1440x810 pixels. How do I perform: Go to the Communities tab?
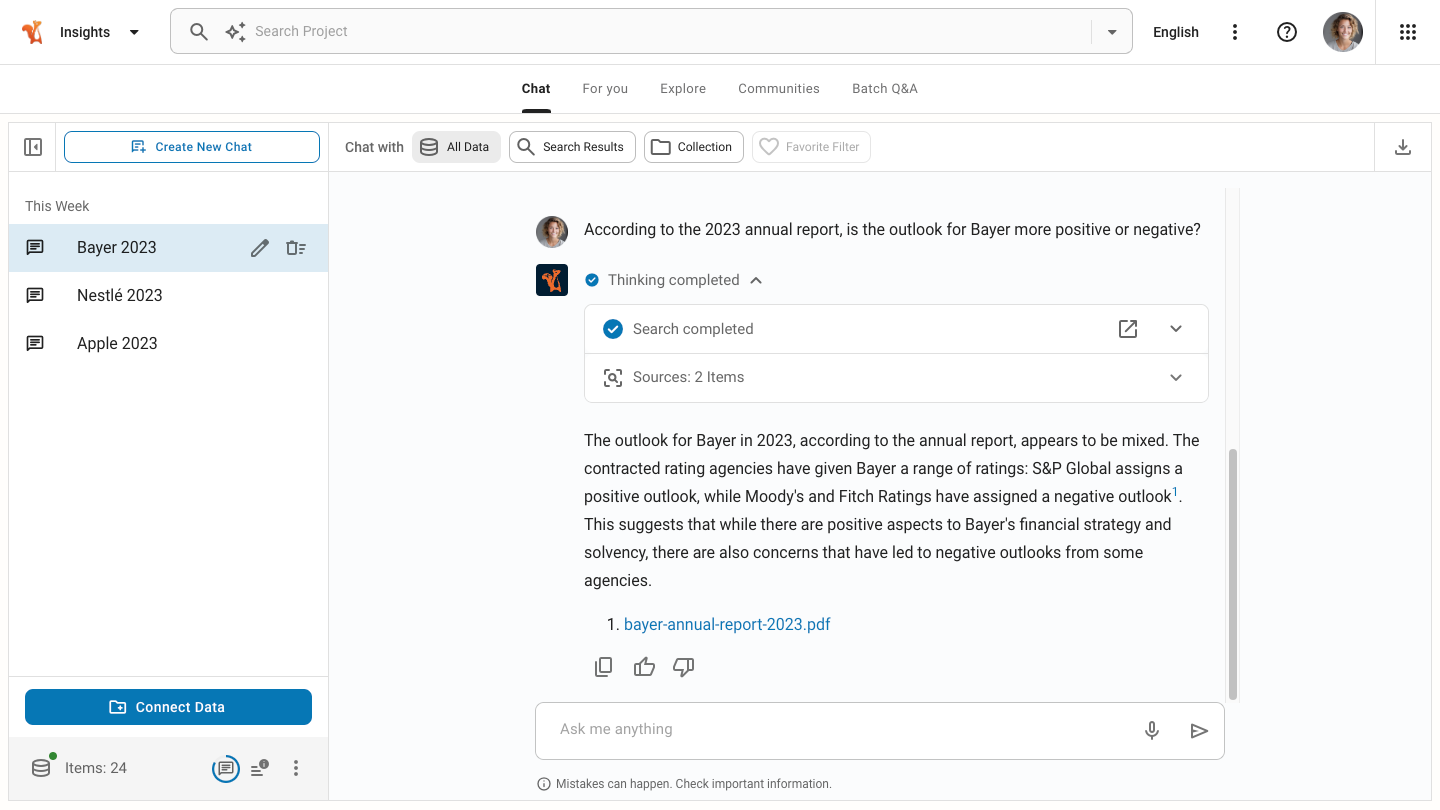click(779, 89)
